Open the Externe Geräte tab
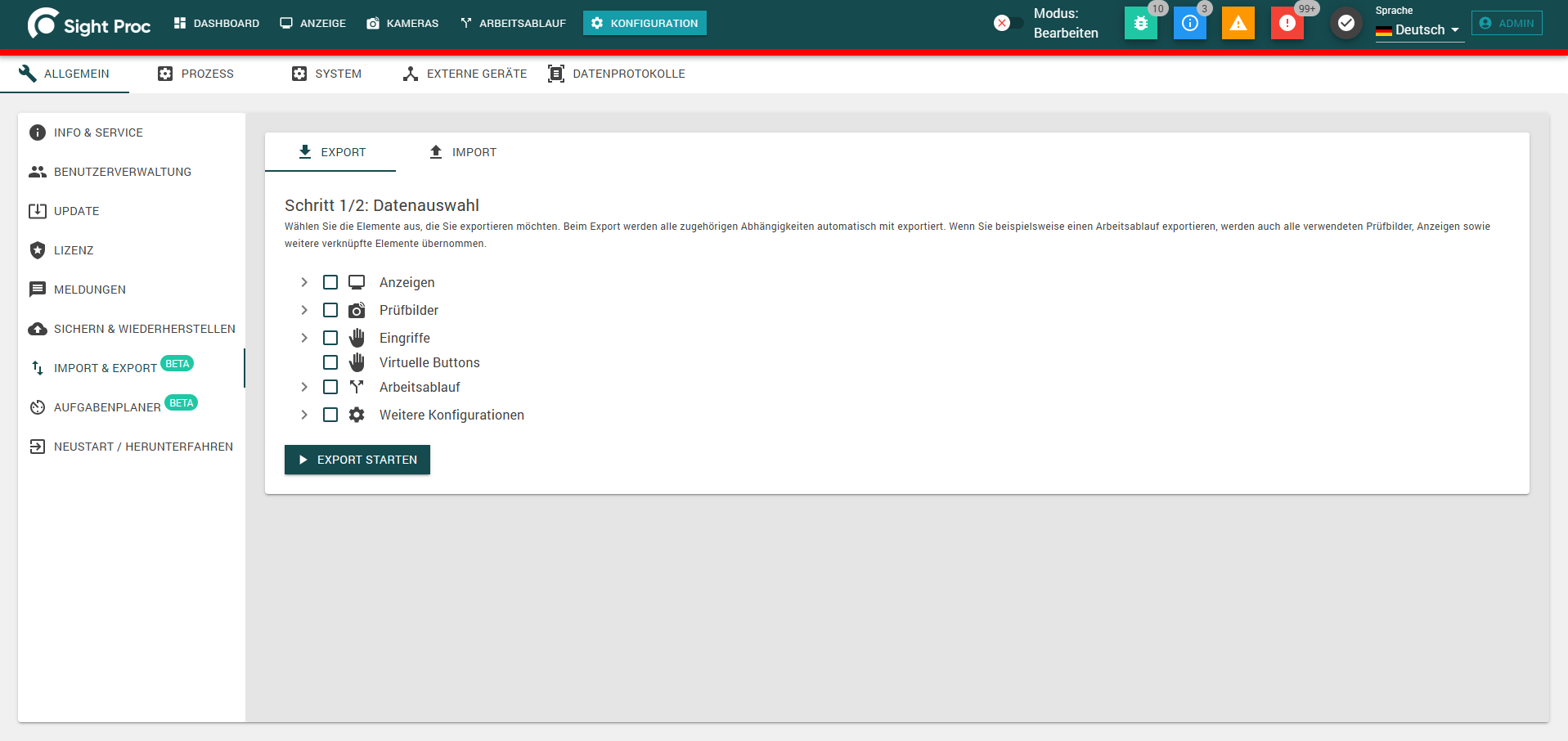Viewport: 1568px width, 741px height. tap(465, 74)
